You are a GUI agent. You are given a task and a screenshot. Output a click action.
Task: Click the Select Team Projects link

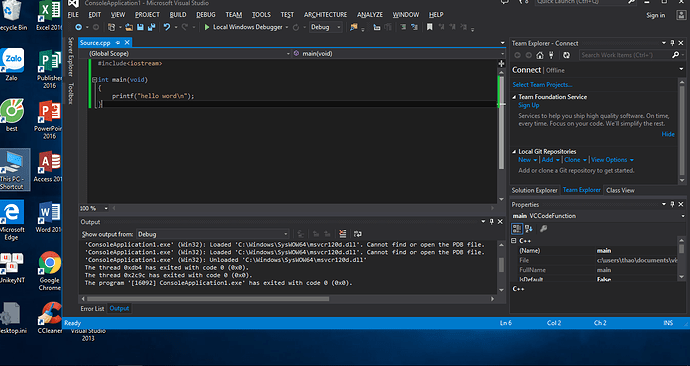[x=542, y=85]
